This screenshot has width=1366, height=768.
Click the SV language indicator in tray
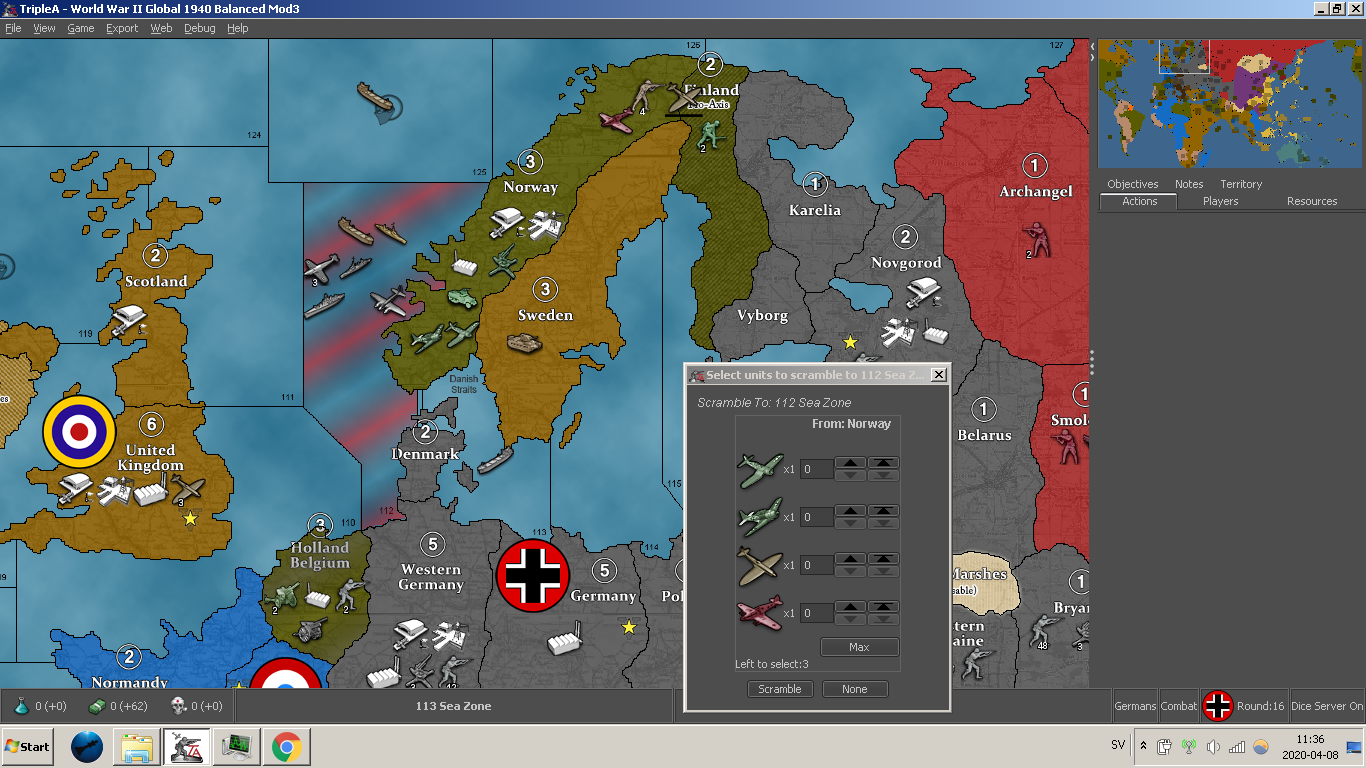coord(1118,745)
